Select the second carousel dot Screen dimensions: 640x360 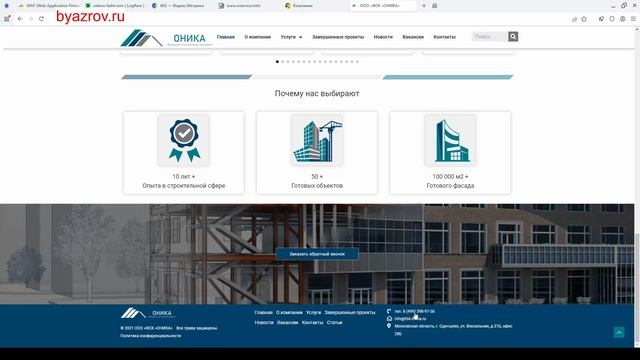[283, 62]
